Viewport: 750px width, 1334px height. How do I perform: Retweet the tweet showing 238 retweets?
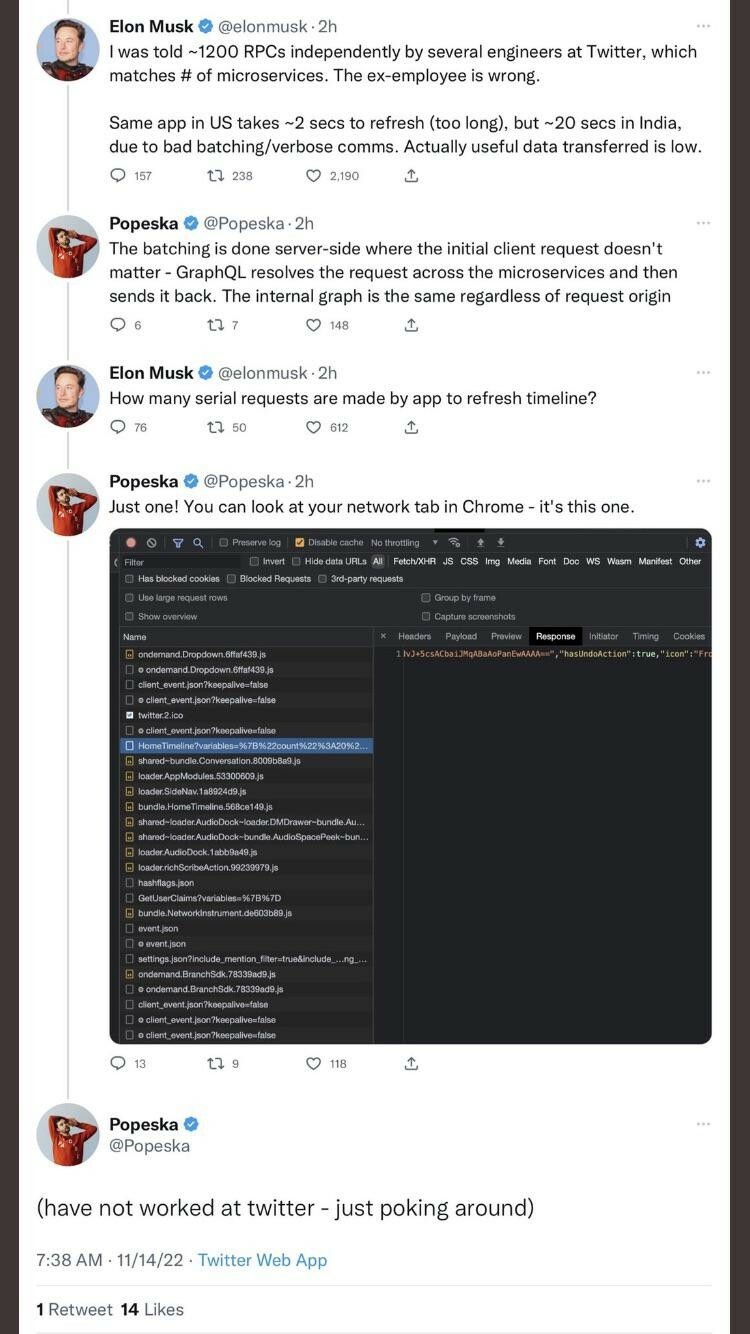(214, 176)
